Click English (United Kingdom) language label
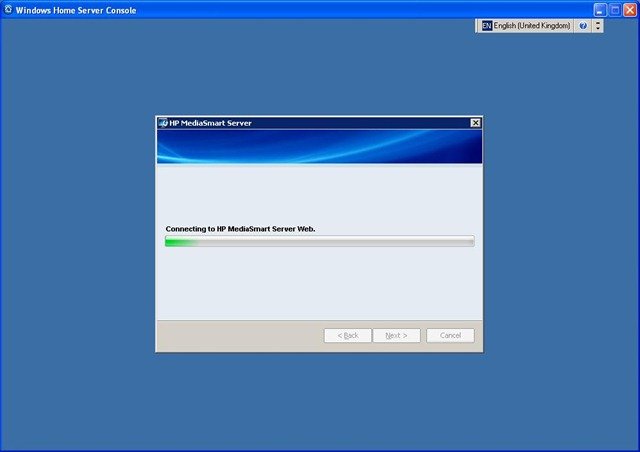640x452 pixels. [x=532, y=26]
